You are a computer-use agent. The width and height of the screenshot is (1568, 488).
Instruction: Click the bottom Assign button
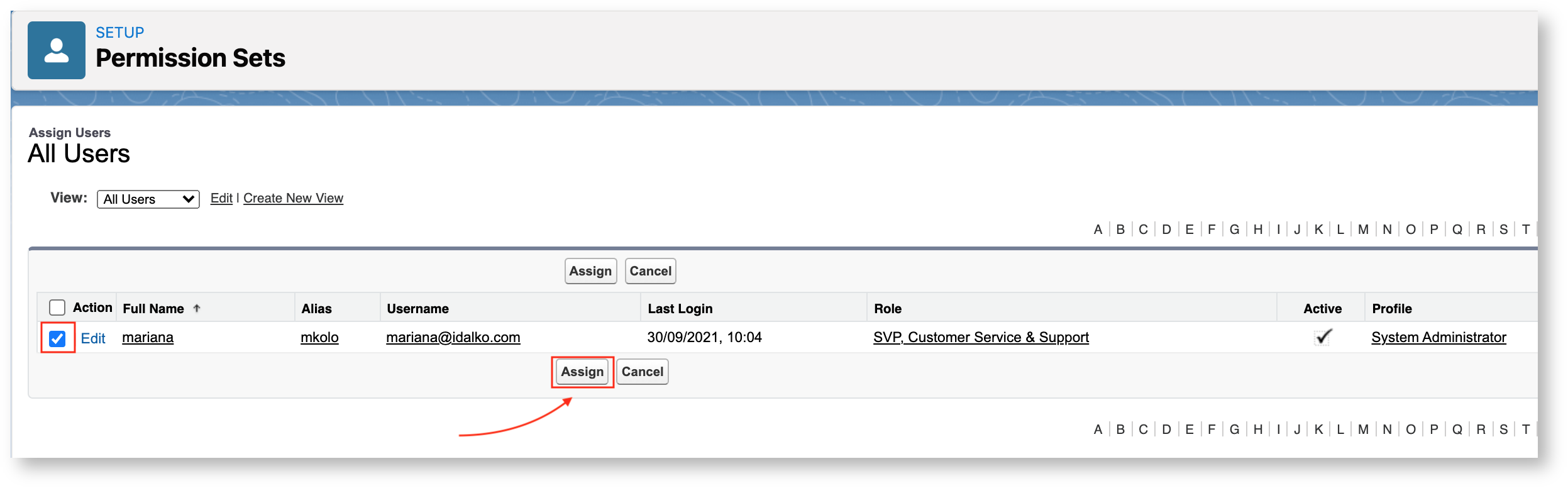[x=582, y=372]
